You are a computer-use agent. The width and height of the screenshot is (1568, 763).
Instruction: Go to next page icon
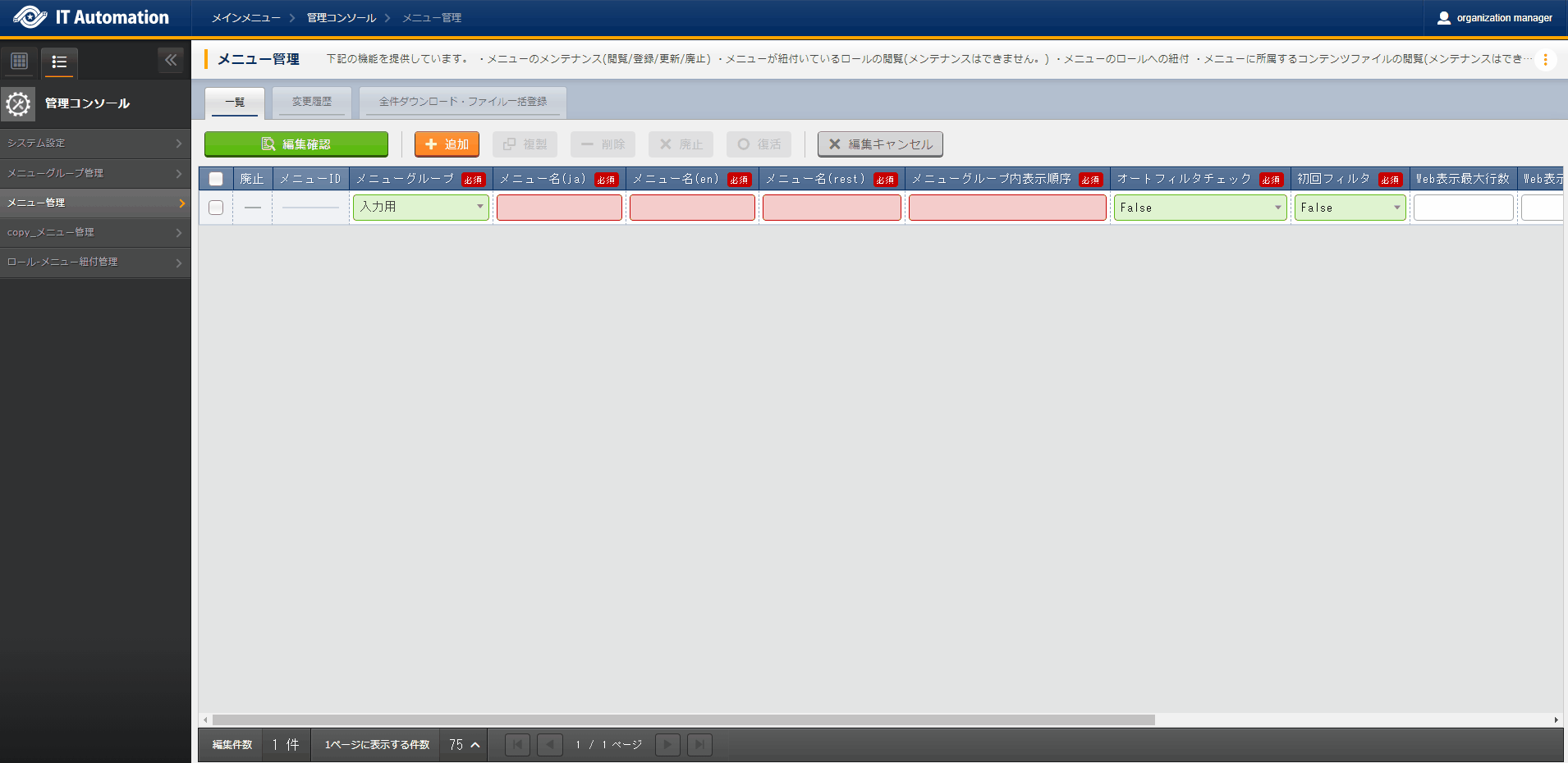667,745
